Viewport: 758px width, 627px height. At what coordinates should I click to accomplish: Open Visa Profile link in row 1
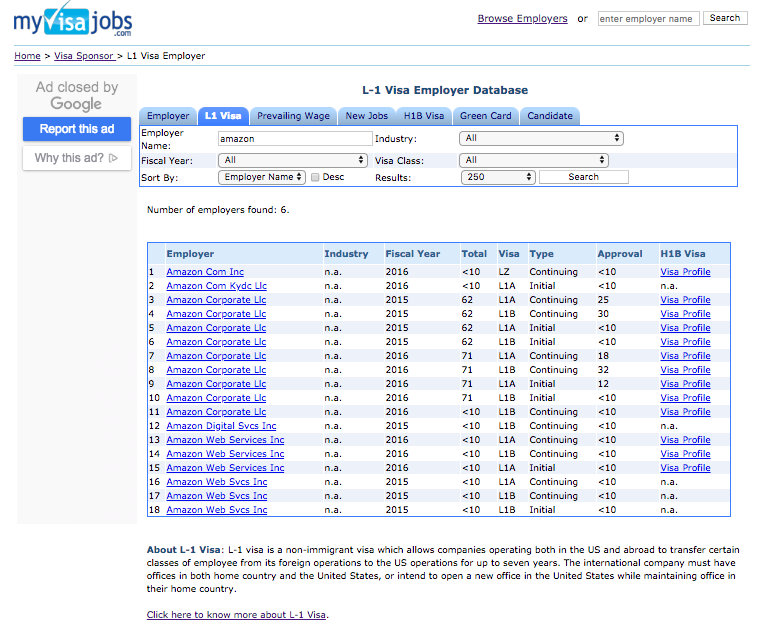tap(685, 272)
